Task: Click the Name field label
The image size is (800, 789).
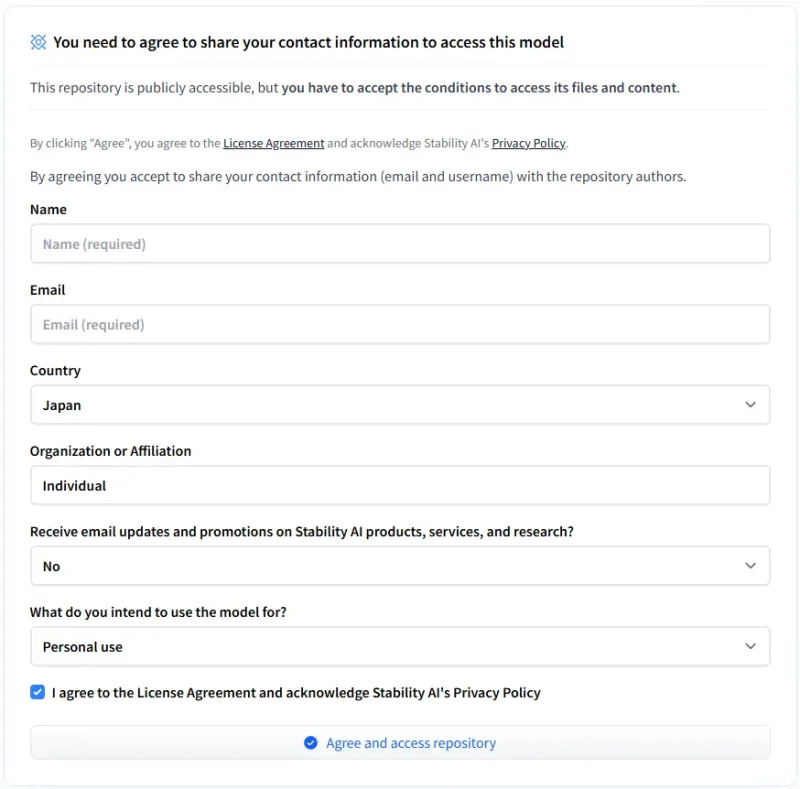Action: tap(48, 209)
